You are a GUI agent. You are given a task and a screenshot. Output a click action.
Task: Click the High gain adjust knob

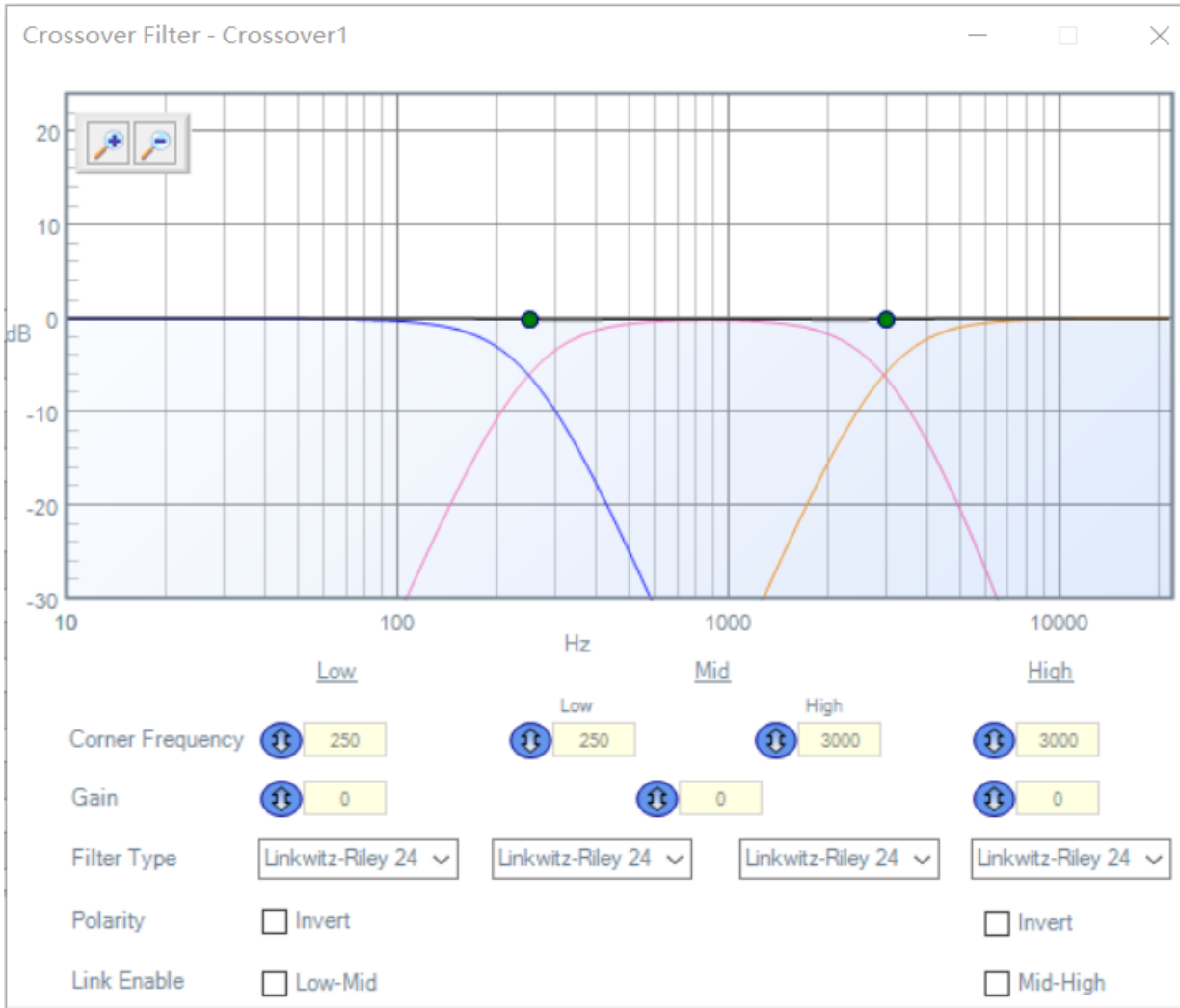click(x=994, y=799)
